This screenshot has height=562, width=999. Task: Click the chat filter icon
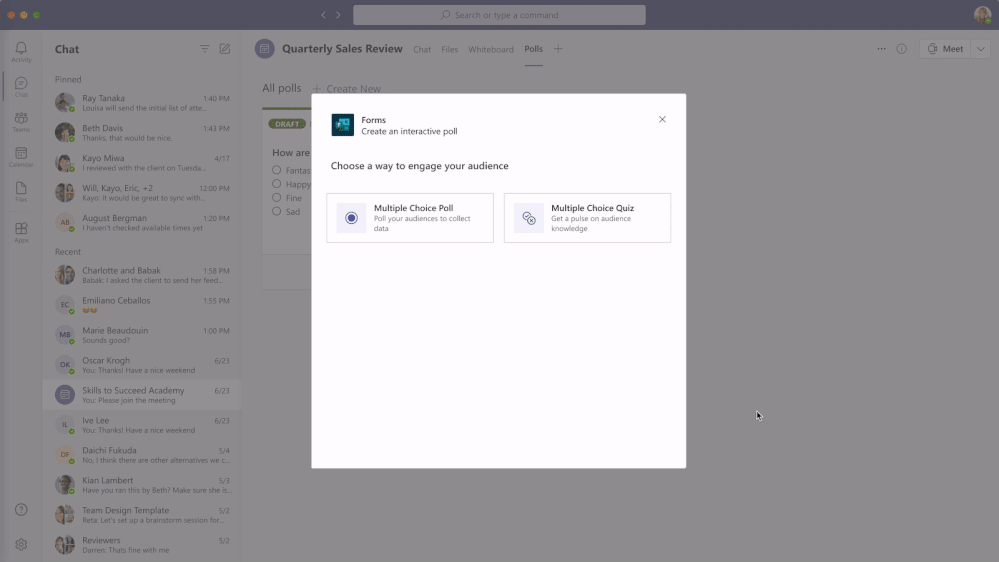(205, 49)
